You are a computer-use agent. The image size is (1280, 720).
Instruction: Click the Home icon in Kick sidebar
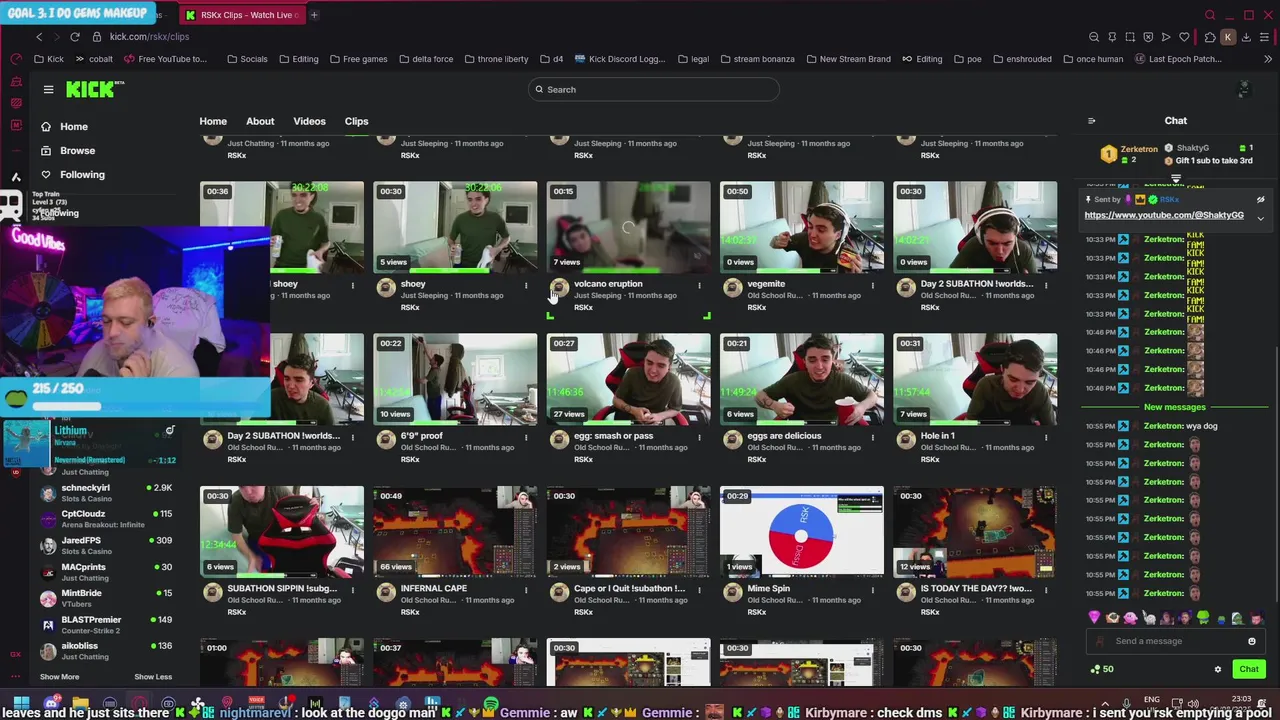pyautogui.click(x=46, y=127)
